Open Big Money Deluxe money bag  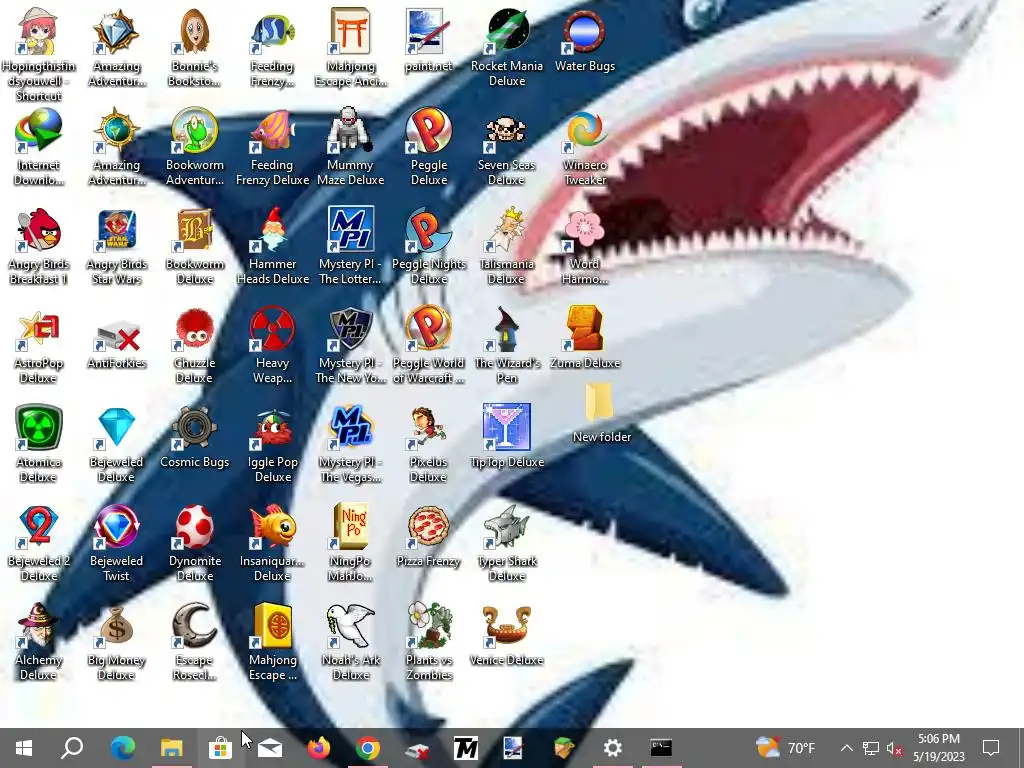(x=116, y=626)
